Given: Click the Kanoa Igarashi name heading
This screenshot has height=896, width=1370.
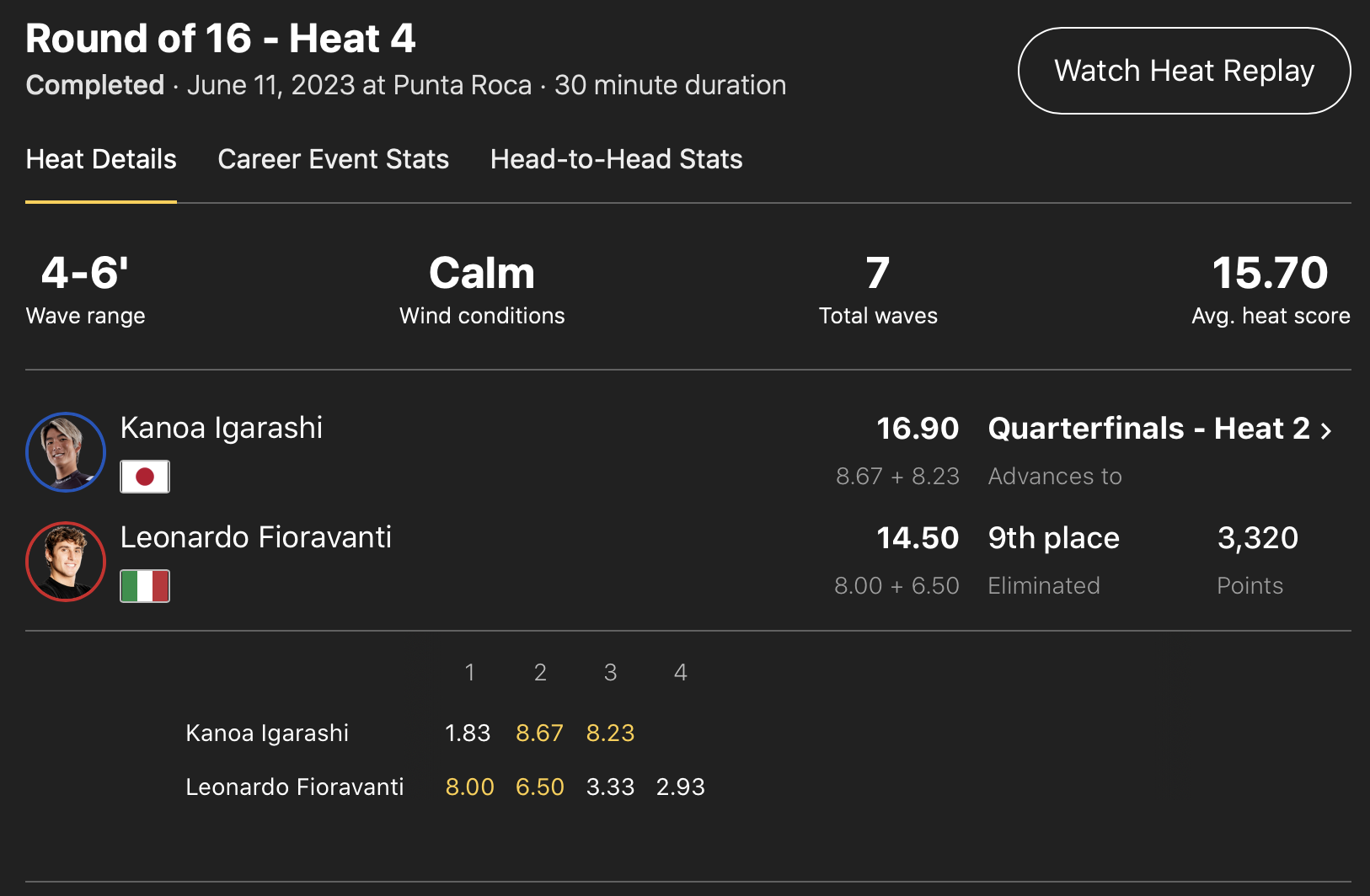Looking at the screenshot, I should [x=222, y=428].
